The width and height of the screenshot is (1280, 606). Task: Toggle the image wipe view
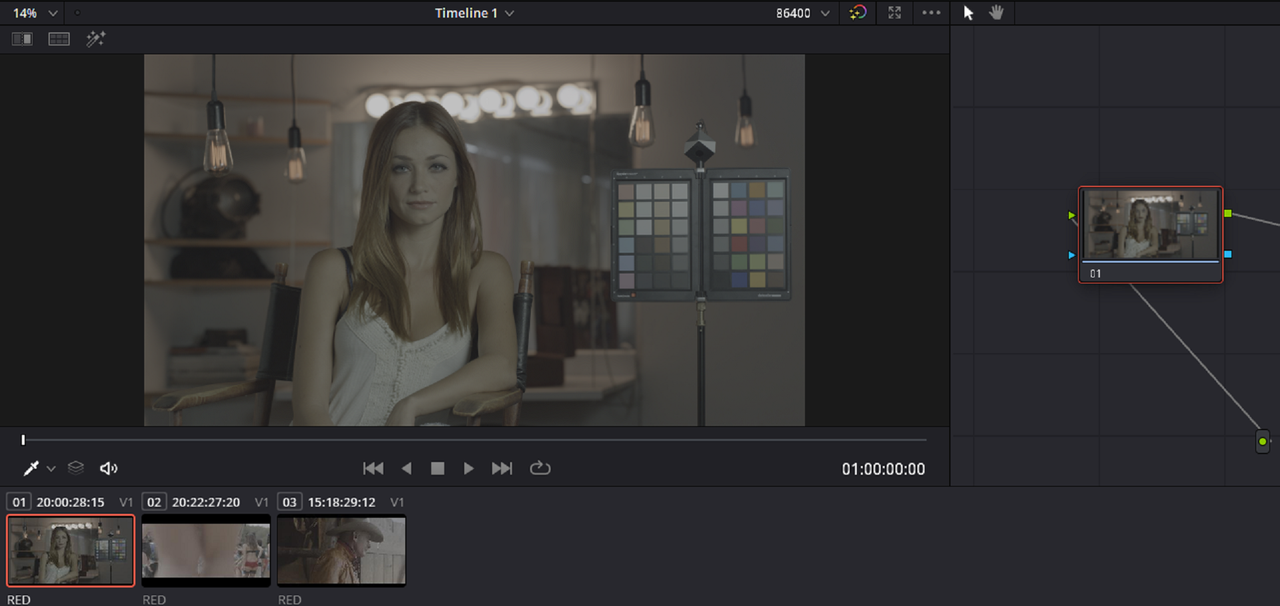[22, 39]
